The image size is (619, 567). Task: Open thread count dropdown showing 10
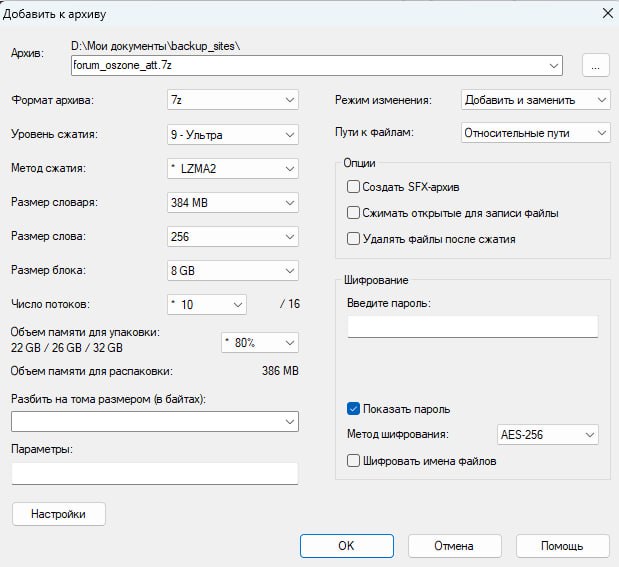point(206,304)
